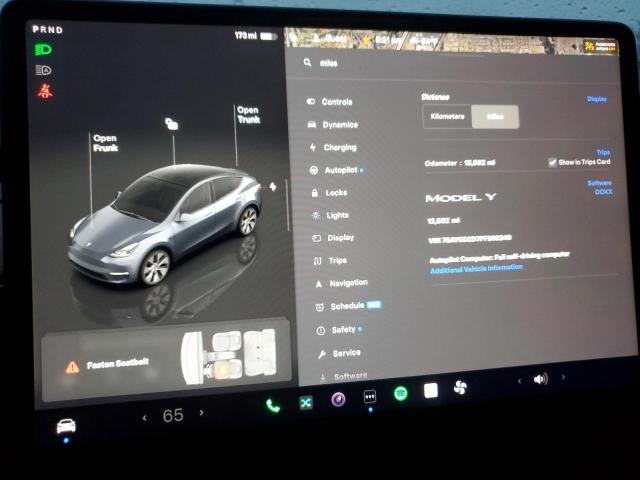The height and width of the screenshot is (480, 640).
Task: Tap the Odometer reading text
Action: click(460, 163)
